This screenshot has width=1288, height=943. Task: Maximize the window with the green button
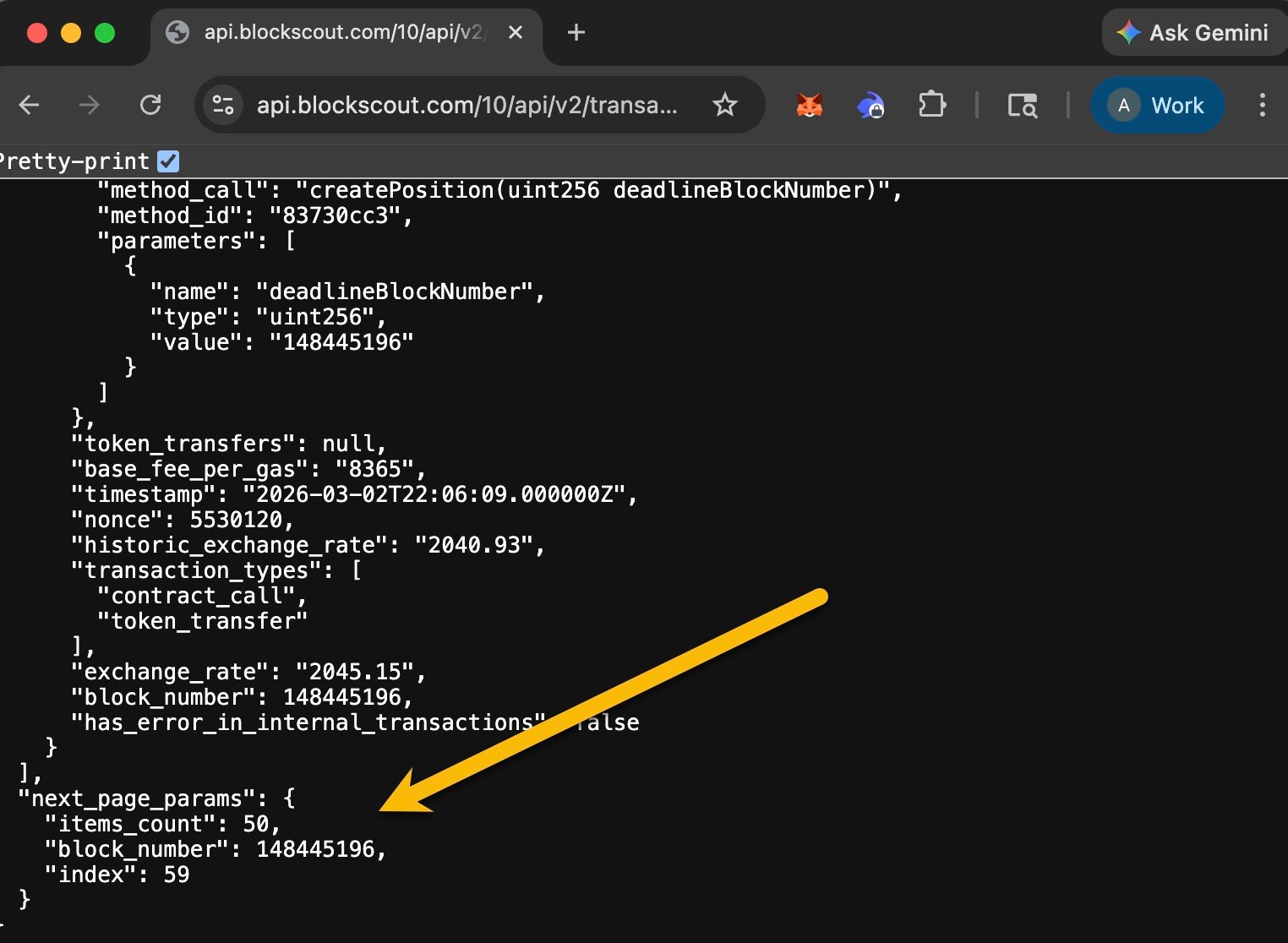tap(105, 33)
